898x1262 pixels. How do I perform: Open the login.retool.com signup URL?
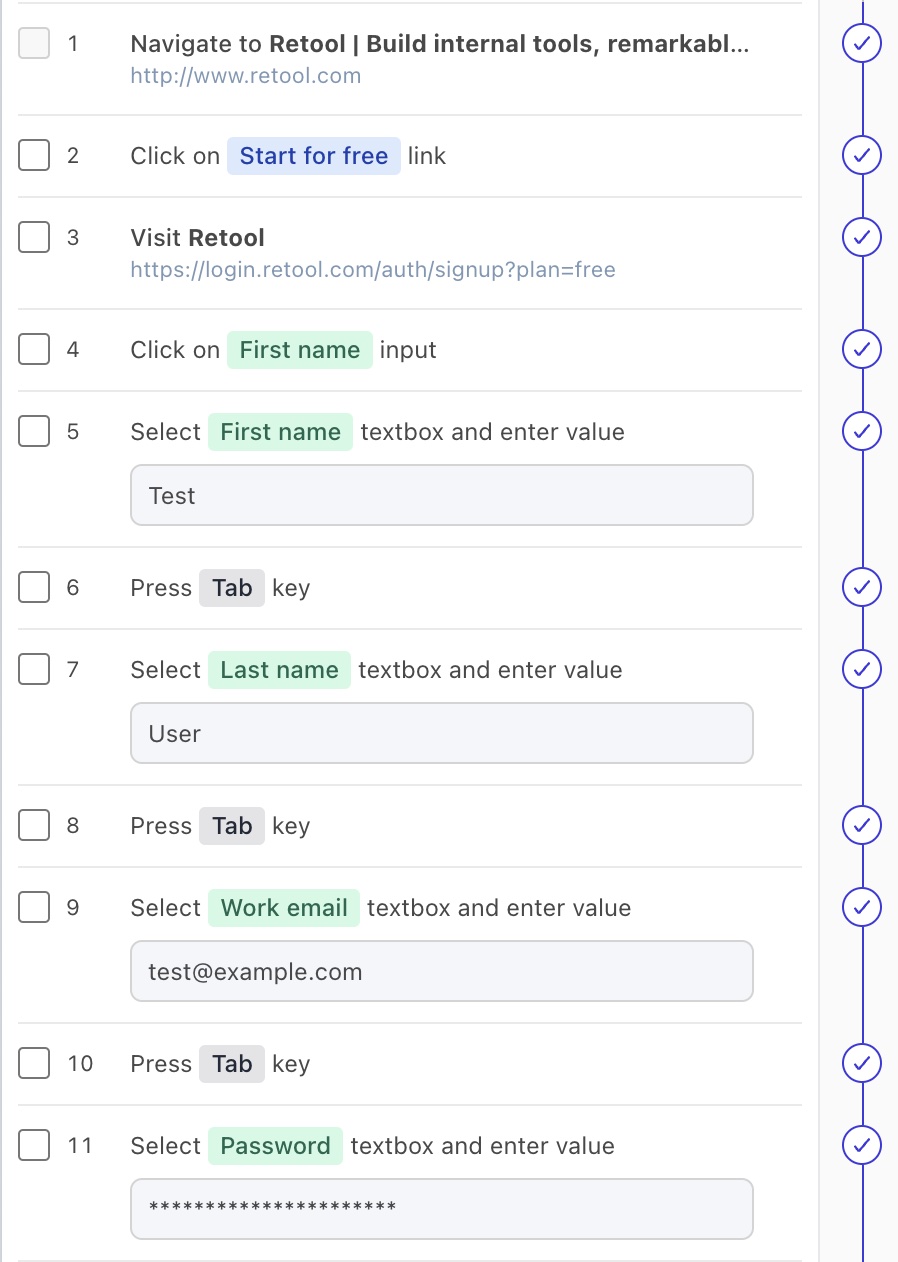372,270
